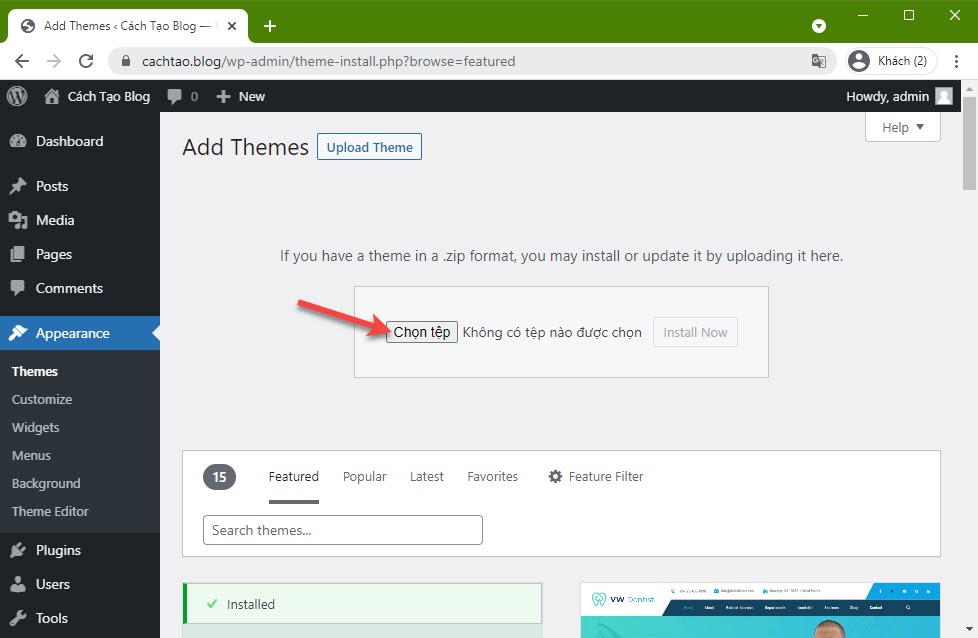This screenshot has width=978, height=638.
Task: Expand the Help dropdown
Action: click(903, 127)
